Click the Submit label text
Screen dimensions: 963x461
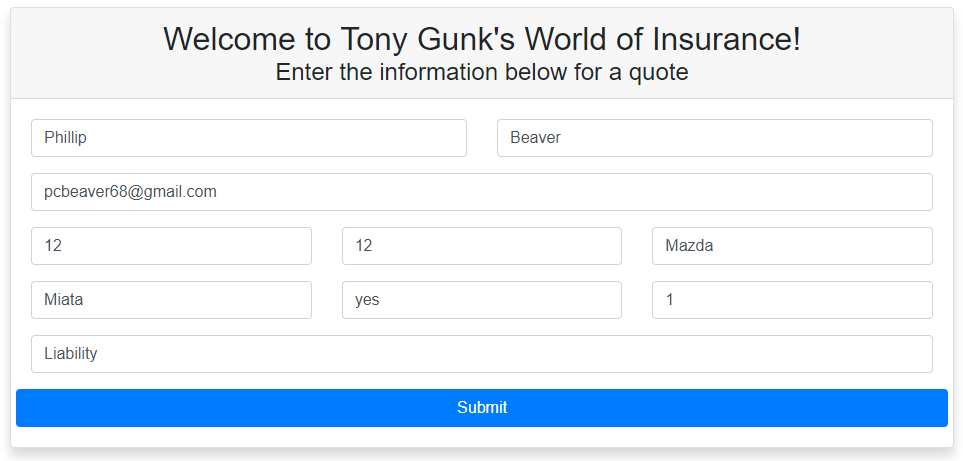tap(482, 408)
